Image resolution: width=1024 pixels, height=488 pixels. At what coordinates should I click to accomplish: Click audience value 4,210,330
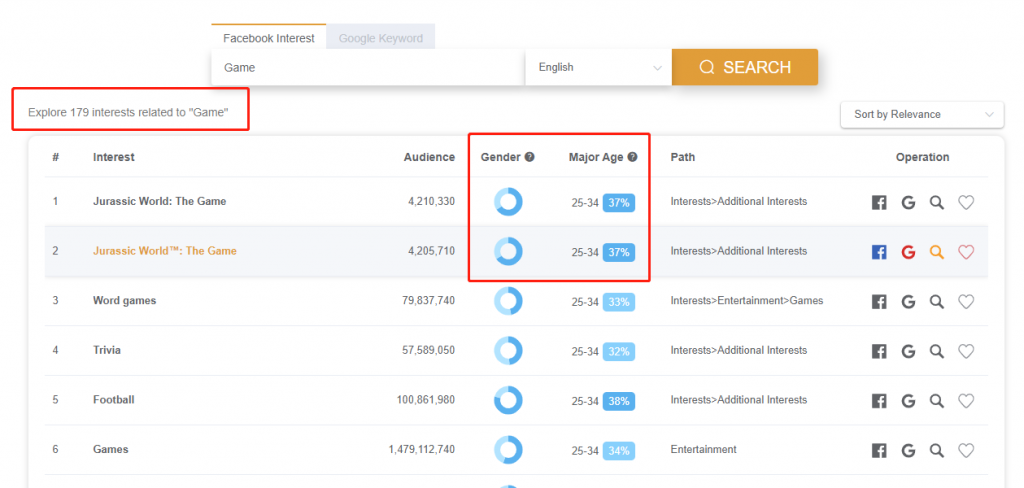(432, 201)
